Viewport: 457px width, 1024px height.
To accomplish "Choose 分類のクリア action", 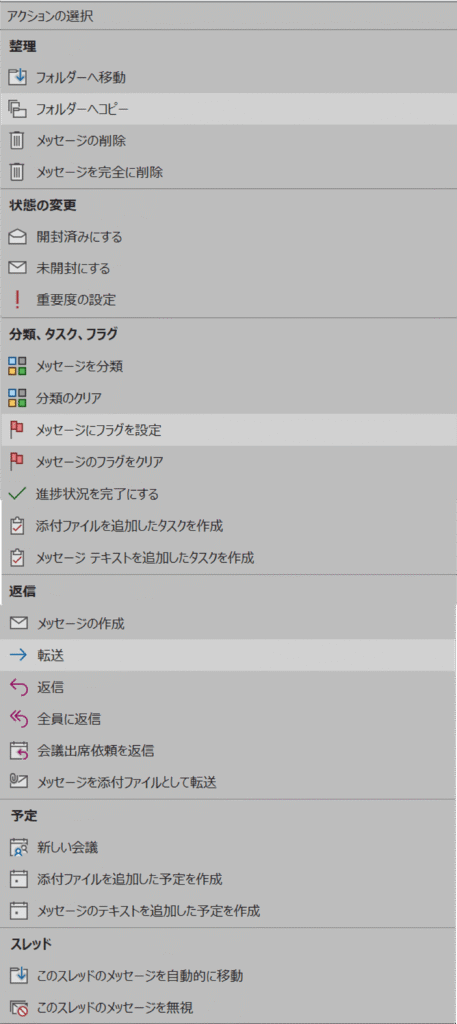I will coord(228,398).
